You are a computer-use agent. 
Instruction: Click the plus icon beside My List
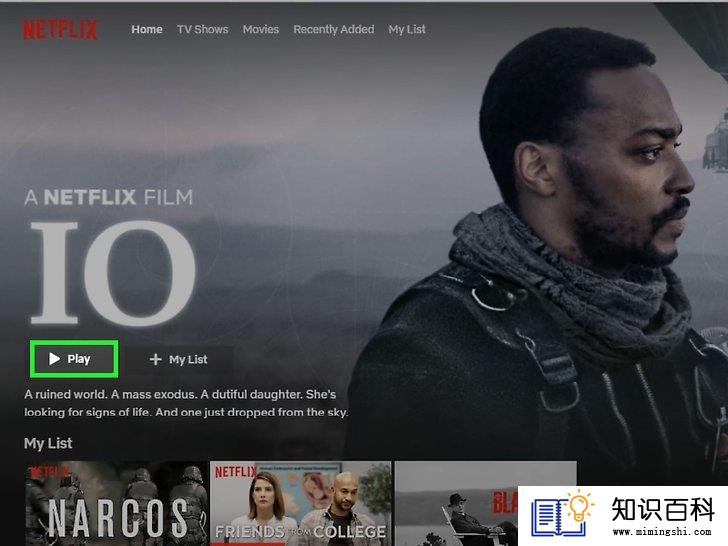[156, 359]
